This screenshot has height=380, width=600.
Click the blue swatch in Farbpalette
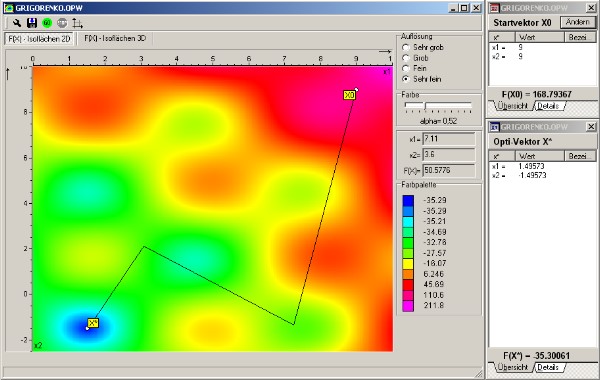(x=408, y=201)
